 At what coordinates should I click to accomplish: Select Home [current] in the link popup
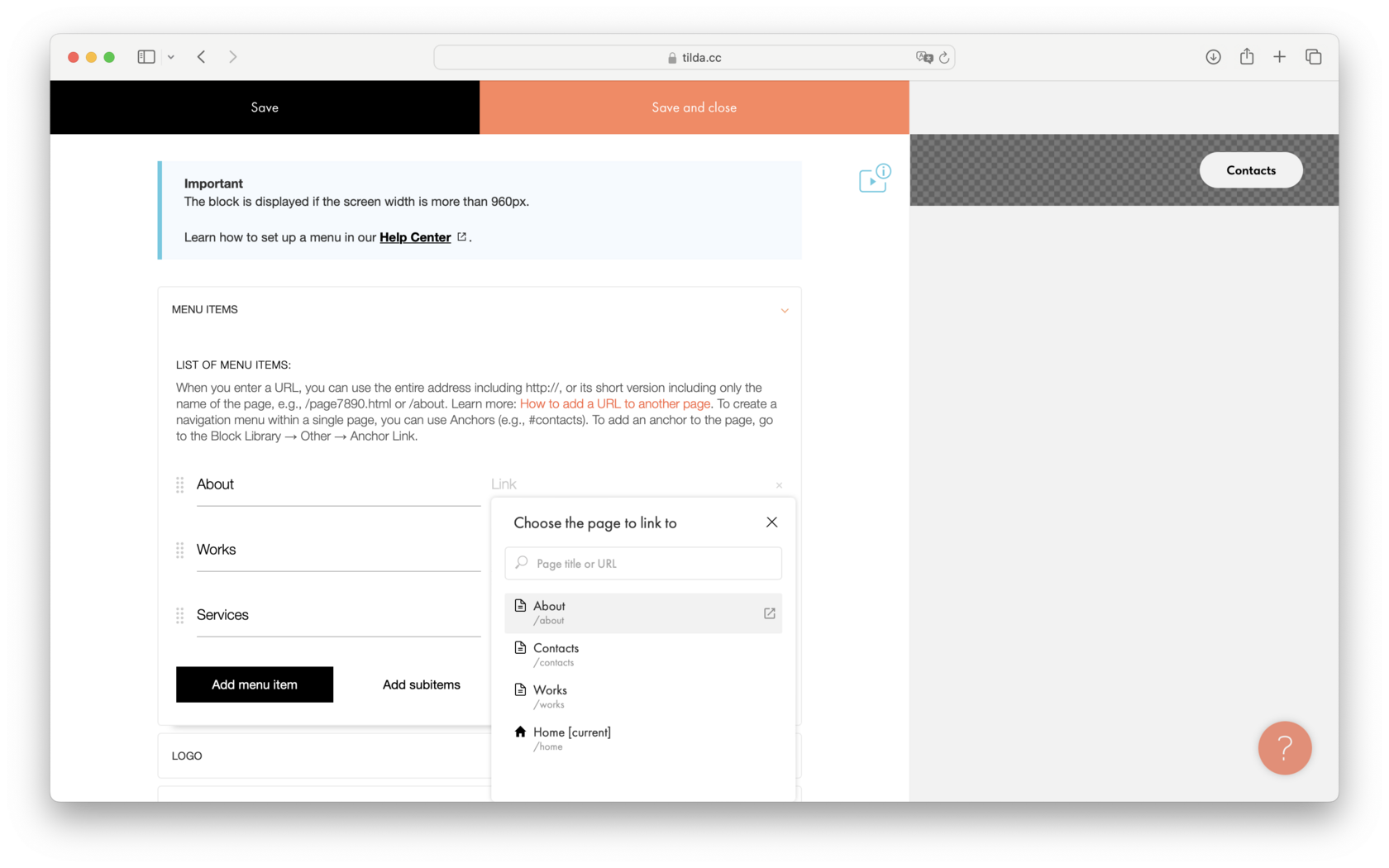[x=572, y=732]
